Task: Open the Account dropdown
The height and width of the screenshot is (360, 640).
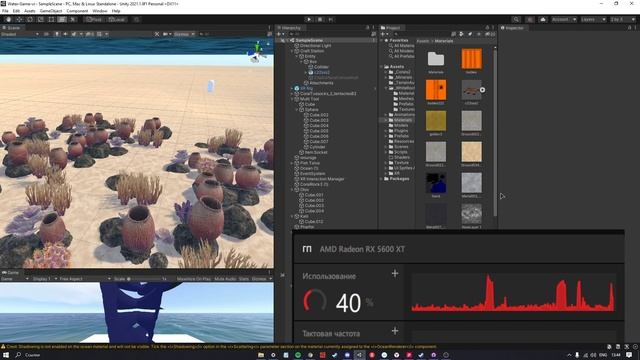Action: [564, 19]
